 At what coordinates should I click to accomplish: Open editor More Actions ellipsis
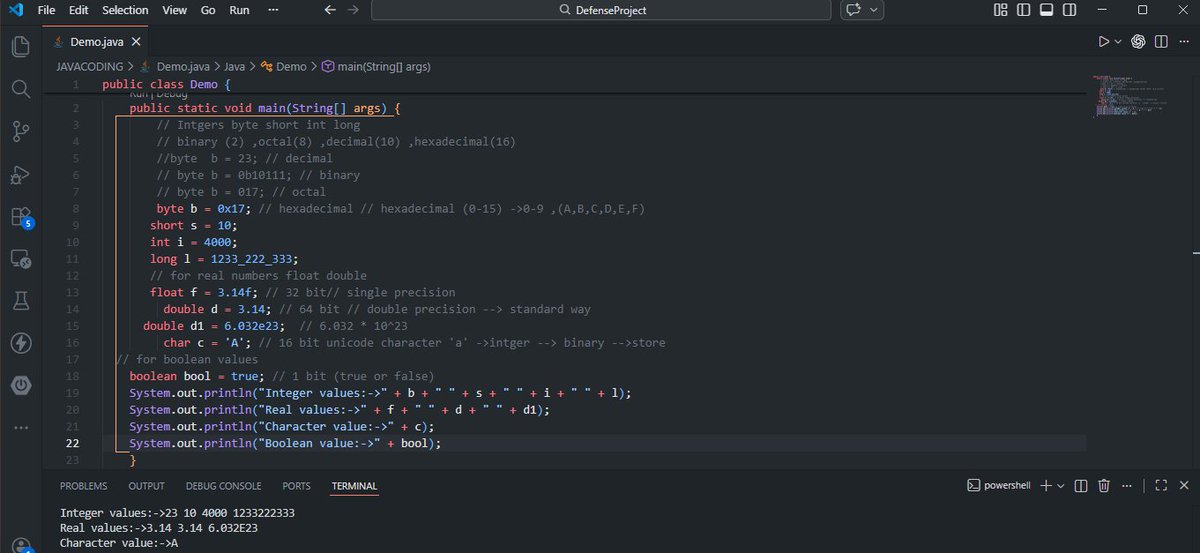1184,42
